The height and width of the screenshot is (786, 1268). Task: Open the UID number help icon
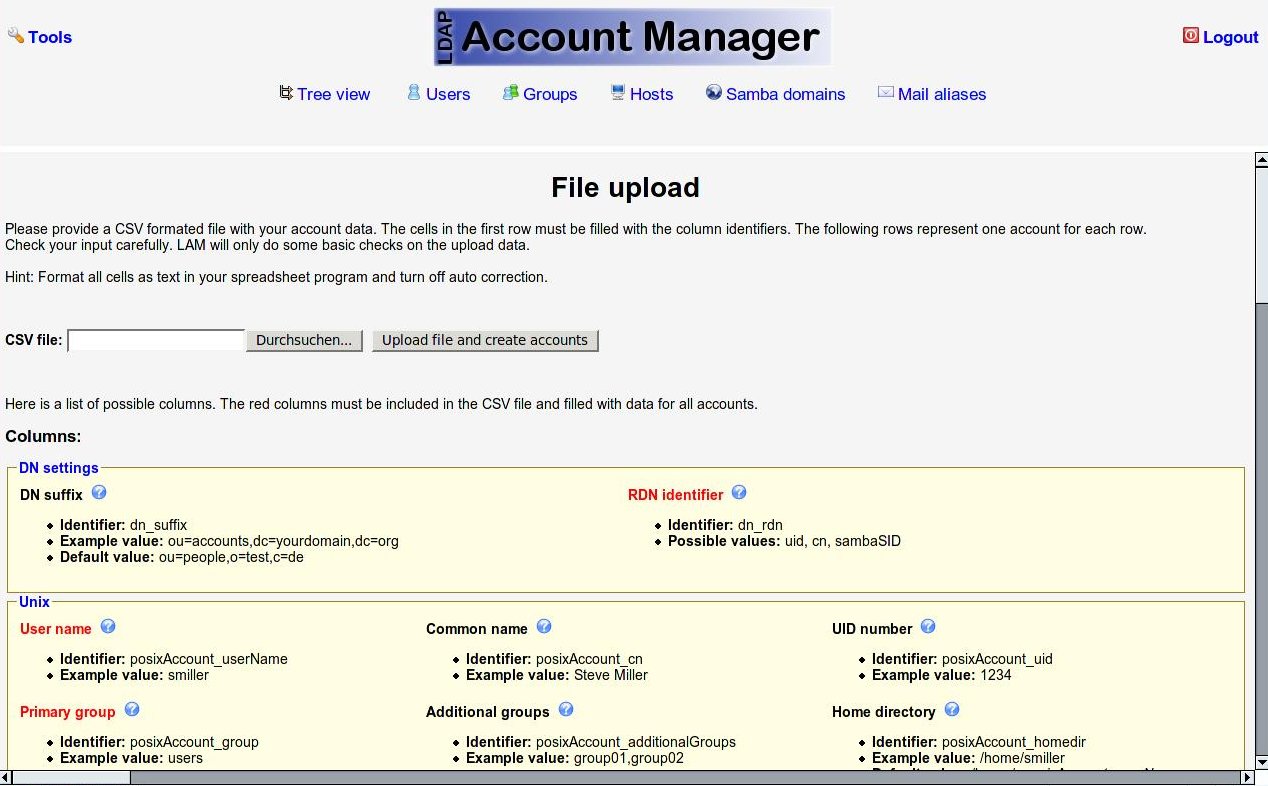[928, 627]
